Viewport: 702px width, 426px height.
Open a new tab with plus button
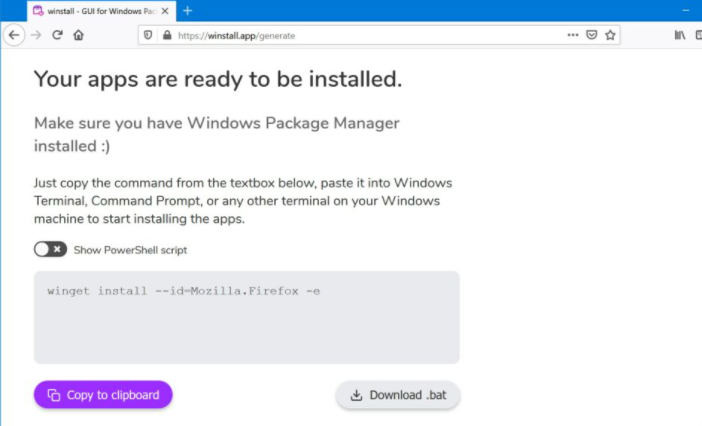[x=188, y=11]
